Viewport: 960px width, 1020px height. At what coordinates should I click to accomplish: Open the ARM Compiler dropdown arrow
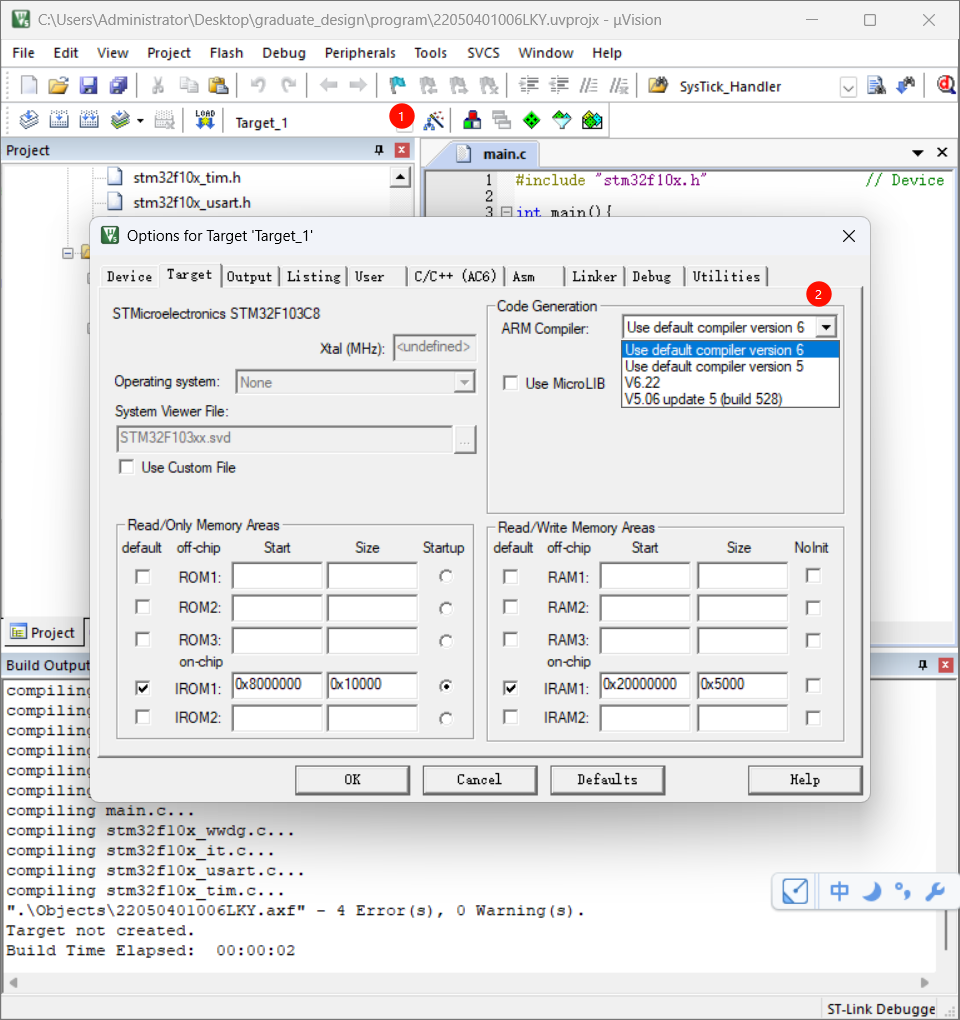coord(826,327)
